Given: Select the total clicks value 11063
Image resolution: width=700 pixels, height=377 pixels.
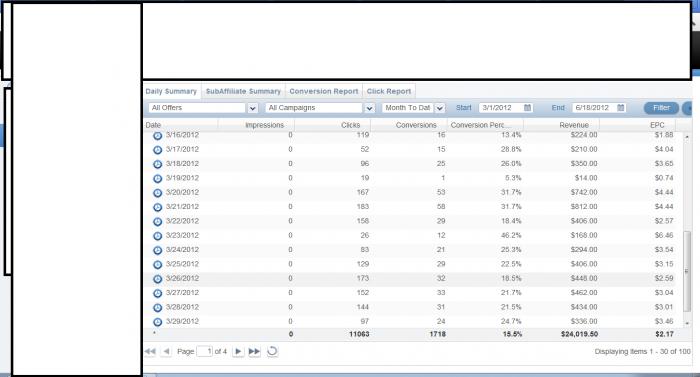Looking at the screenshot, I should pos(359,334).
